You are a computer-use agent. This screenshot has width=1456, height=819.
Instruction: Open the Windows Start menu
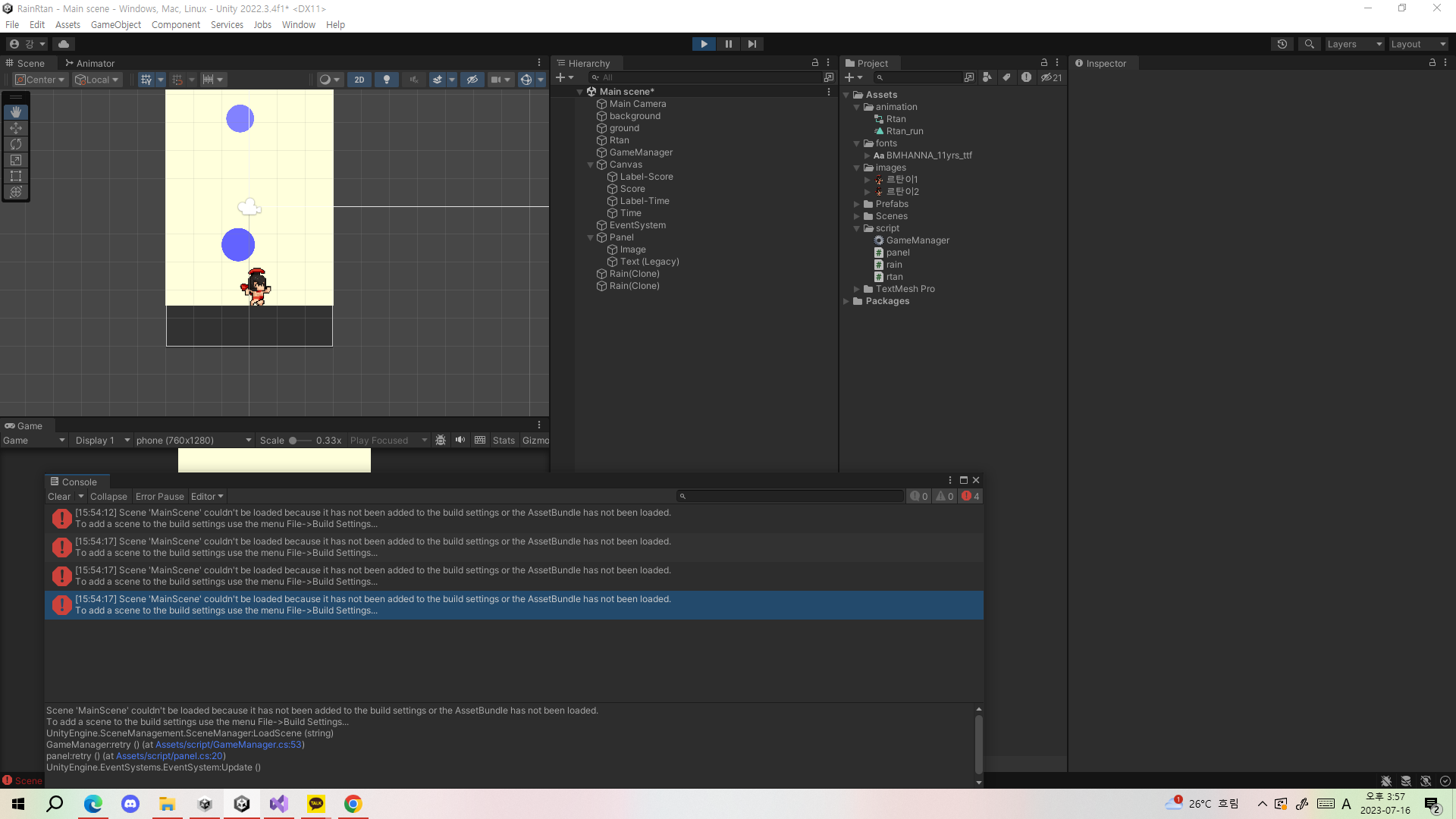pyautogui.click(x=18, y=804)
